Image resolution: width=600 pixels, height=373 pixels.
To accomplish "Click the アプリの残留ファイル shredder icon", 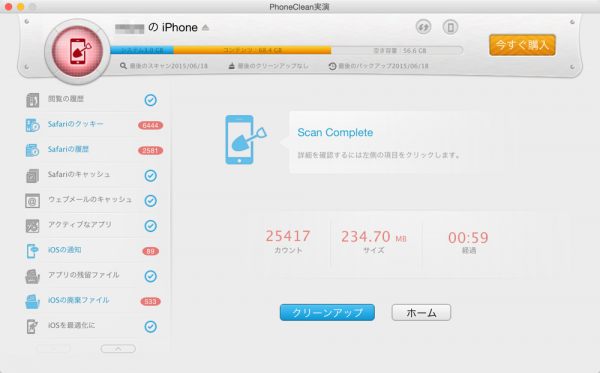I will [33, 276].
